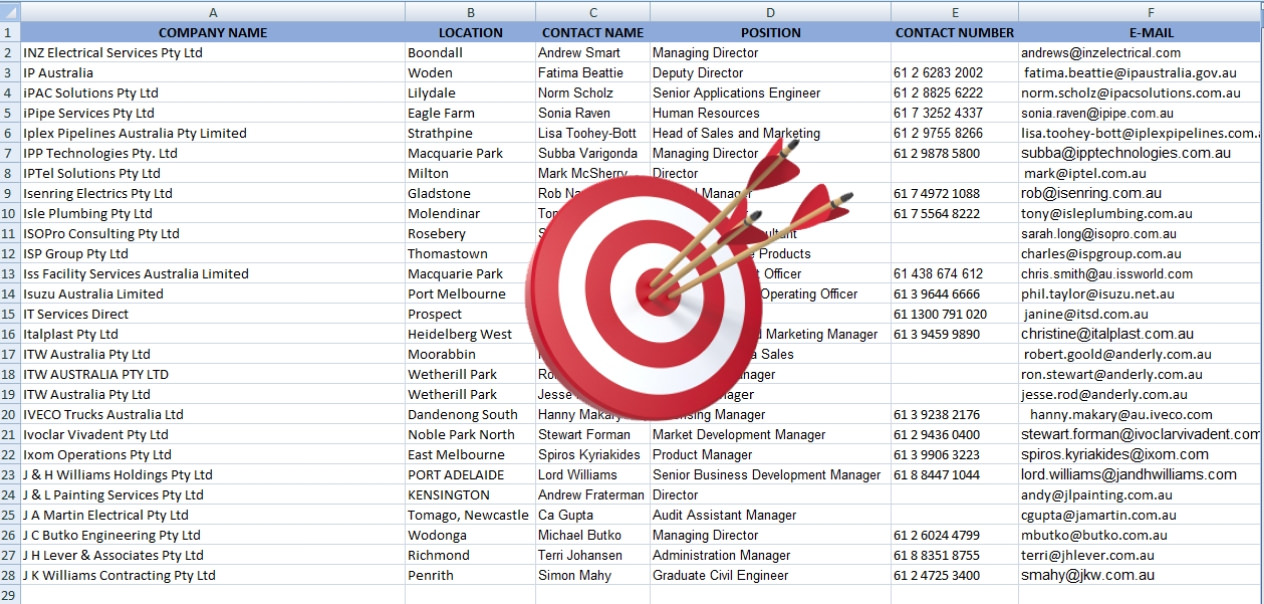Select cell Ivoclar Vivadent Pty Ltd
This screenshot has height=604, width=1264.
pos(213,434)
